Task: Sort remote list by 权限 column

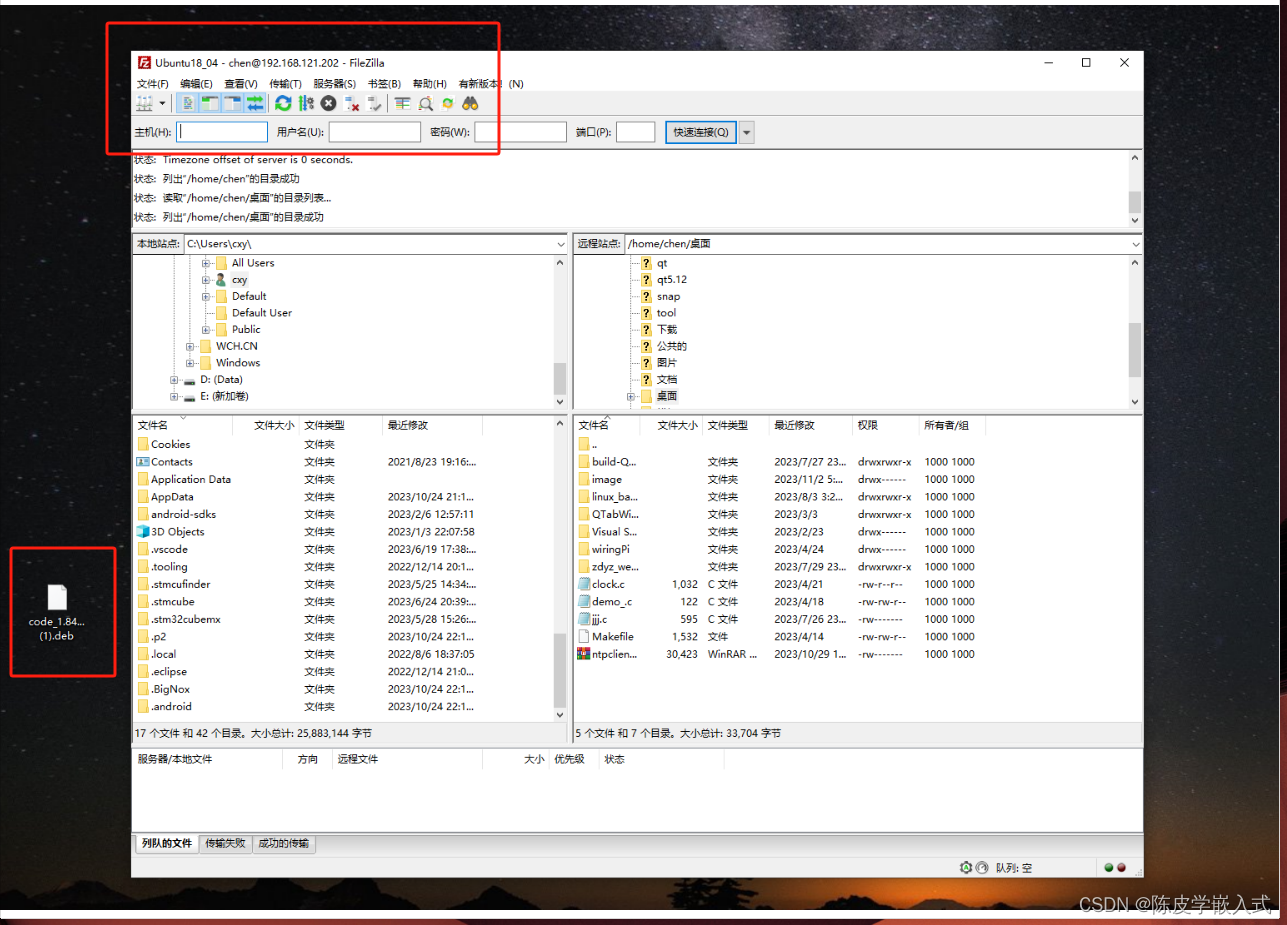Action: (885, 425)
